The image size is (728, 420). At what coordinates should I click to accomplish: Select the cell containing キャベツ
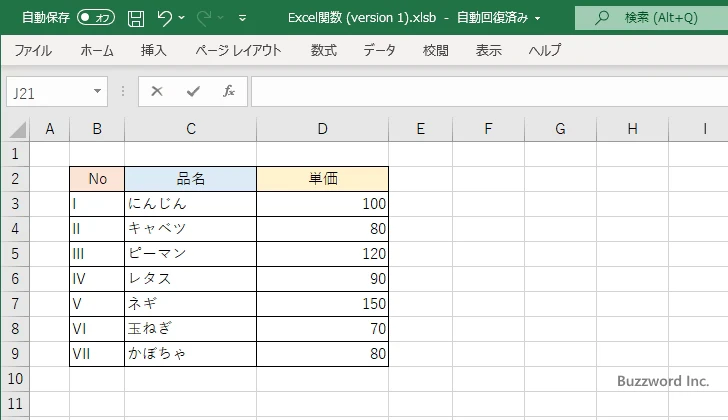[x=191, y=229]
